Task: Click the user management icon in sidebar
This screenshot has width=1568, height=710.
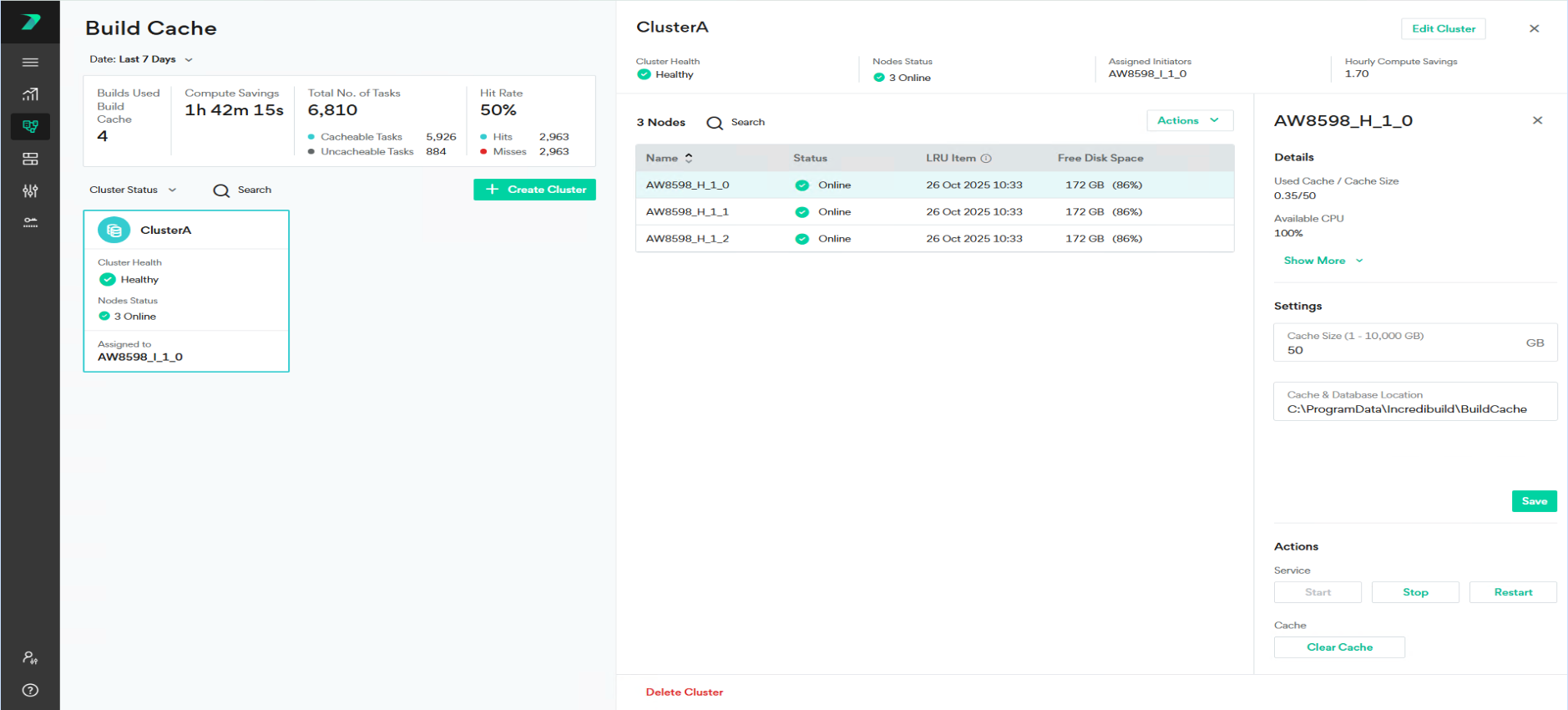Action: point(30,658)
